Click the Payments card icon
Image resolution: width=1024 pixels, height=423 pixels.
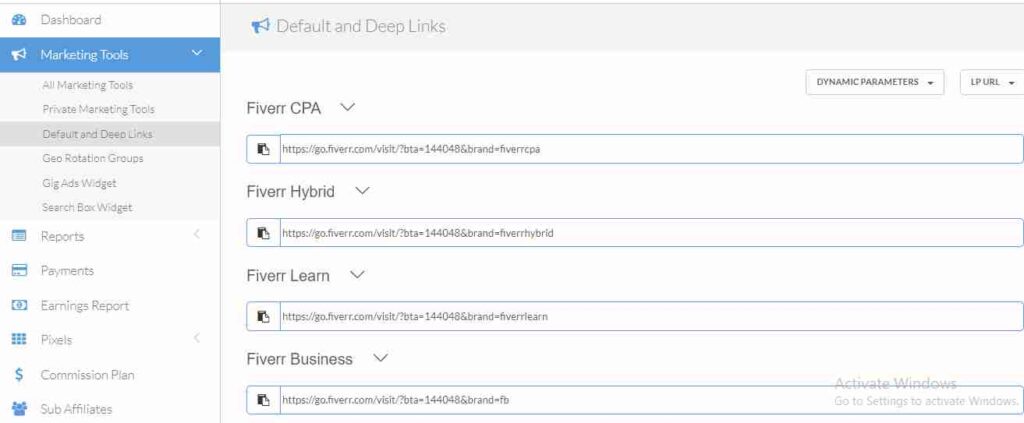click(x=19, y=270)
